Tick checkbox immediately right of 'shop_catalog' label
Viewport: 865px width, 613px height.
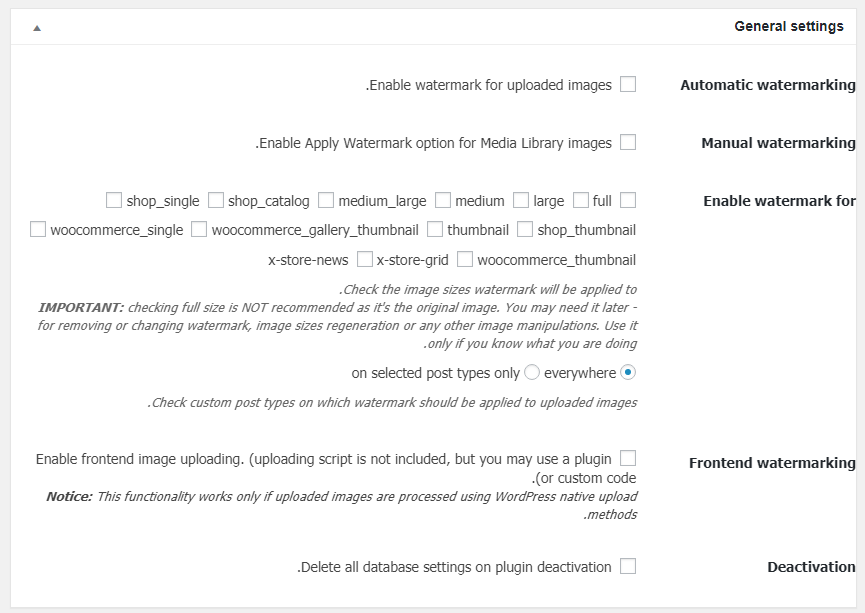coord(326,200)
